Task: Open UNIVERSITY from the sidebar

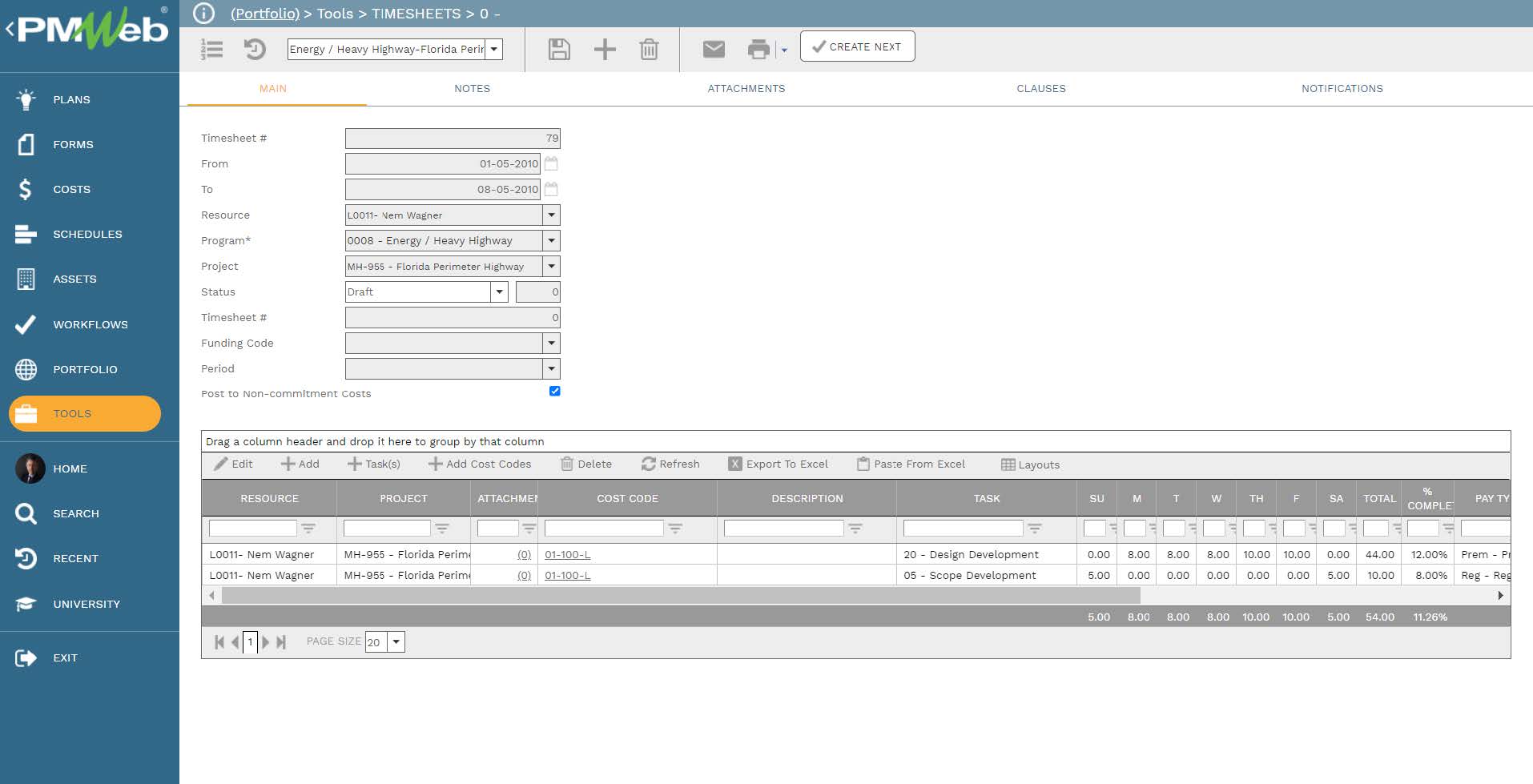Action: click(x=87, y=604)
